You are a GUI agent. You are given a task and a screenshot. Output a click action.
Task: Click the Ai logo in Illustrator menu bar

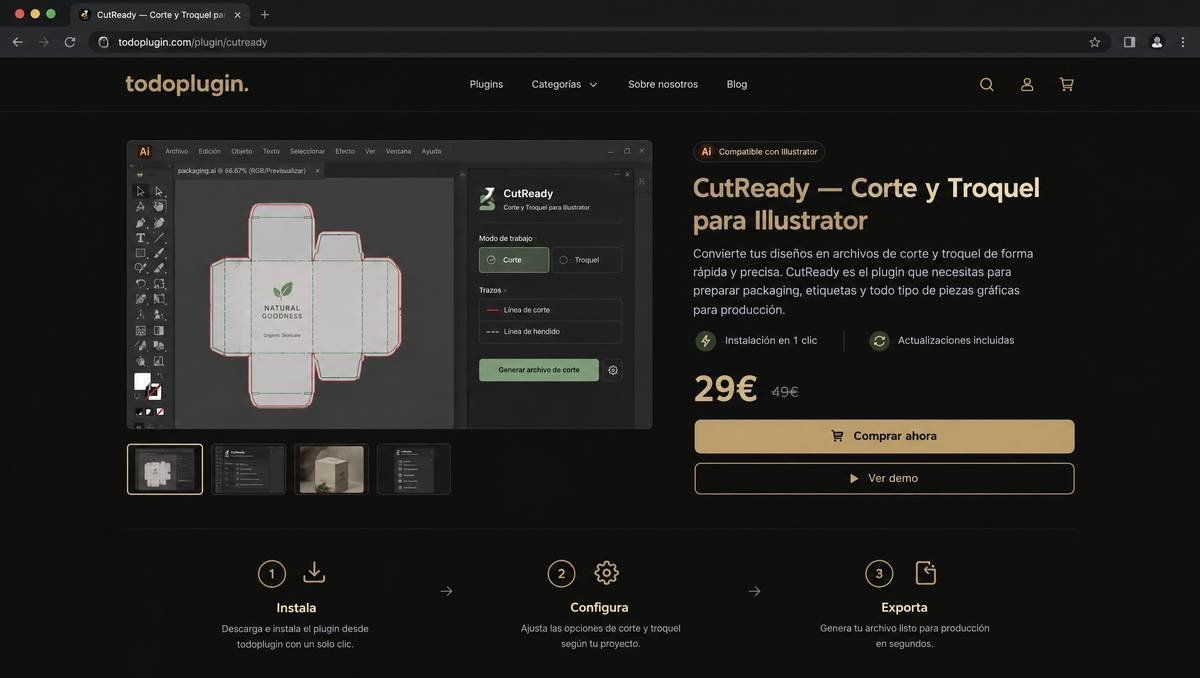point(144,151)
